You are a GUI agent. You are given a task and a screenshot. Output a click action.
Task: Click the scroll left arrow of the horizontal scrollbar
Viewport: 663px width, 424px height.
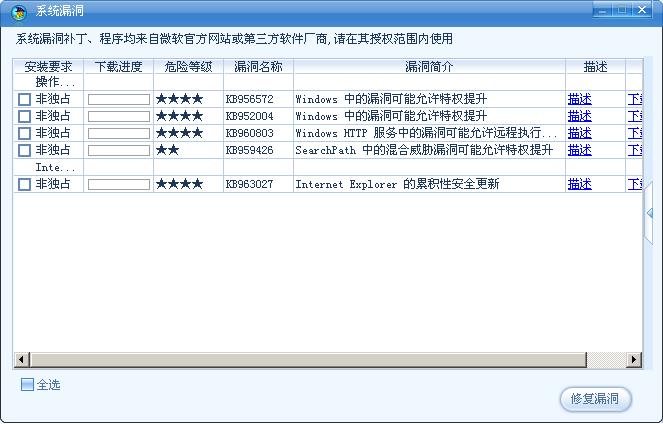click(x=21, y=360)
